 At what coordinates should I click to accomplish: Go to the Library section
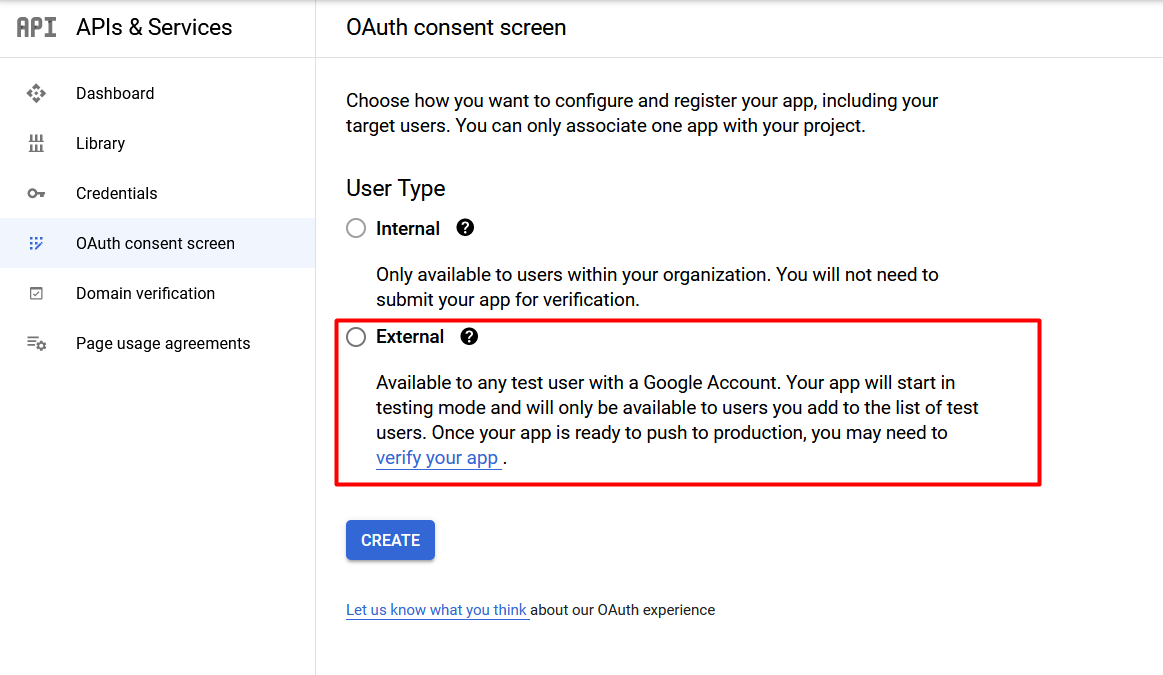[157, 143]
